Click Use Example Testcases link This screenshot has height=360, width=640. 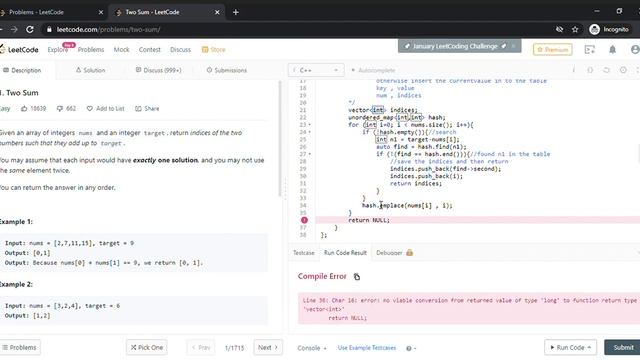[x=367, y=348]
